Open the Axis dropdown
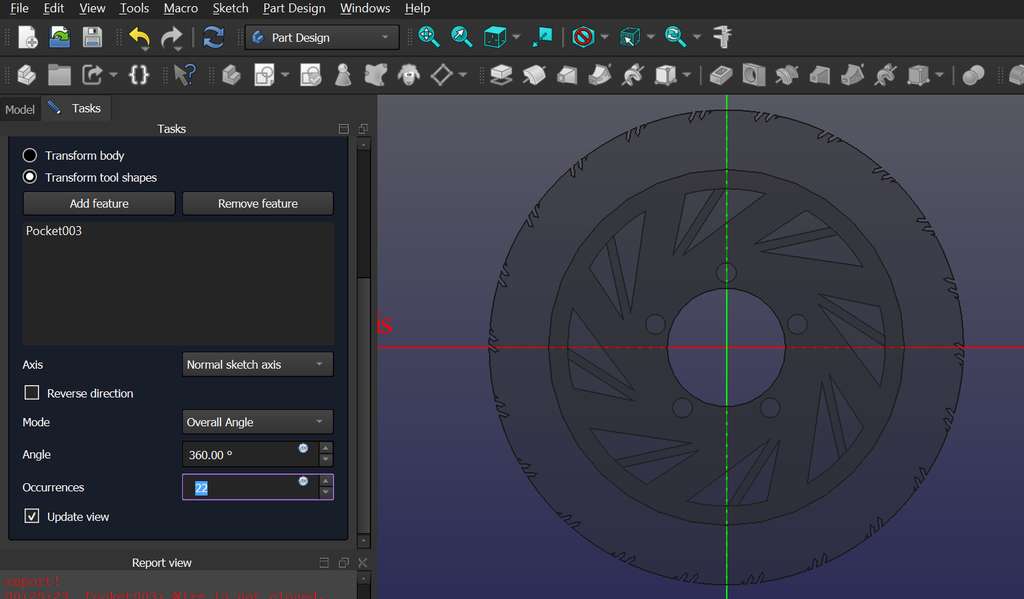This screenshot has width=1024, height=599. 257,364
